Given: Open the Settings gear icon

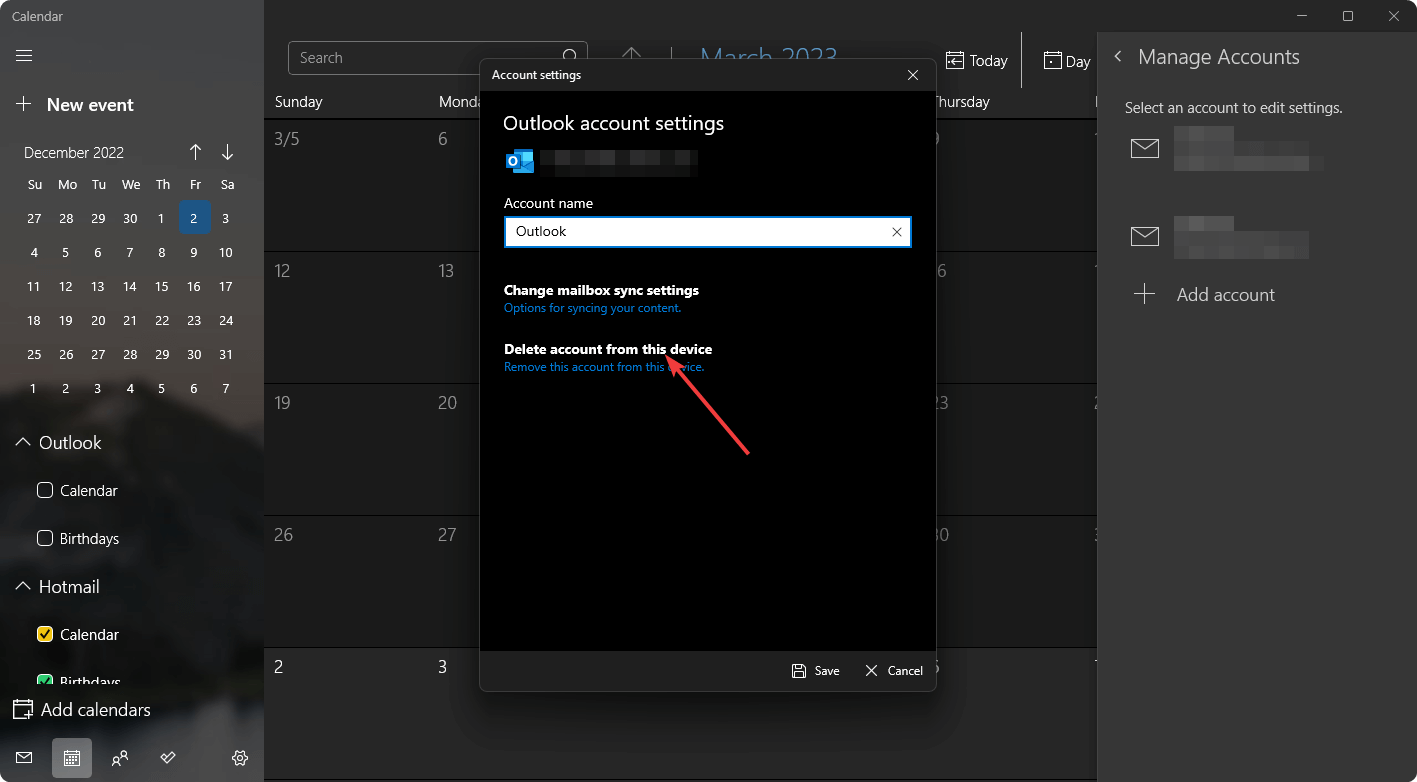Looking at the screenshot, I should click(240, 758).
